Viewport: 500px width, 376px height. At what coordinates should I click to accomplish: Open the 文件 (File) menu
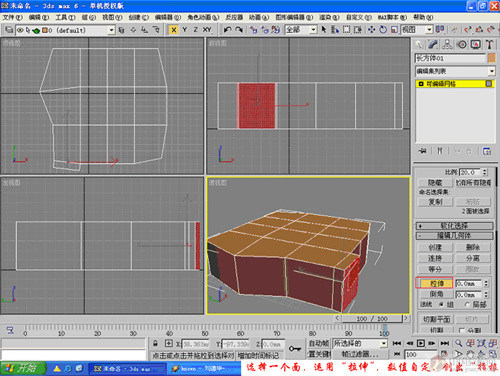pyautogui.click(x=12, y=17)
